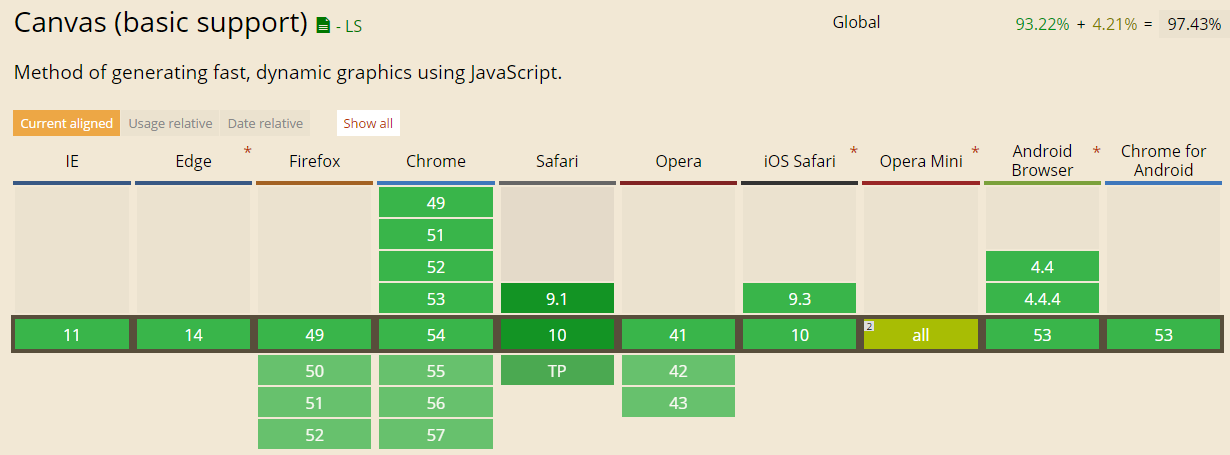Viewport: 1230px width, 455px height.
Task: Select the Android Browser version 4.4.4 cell
Action: click(x=1042, y=299)
